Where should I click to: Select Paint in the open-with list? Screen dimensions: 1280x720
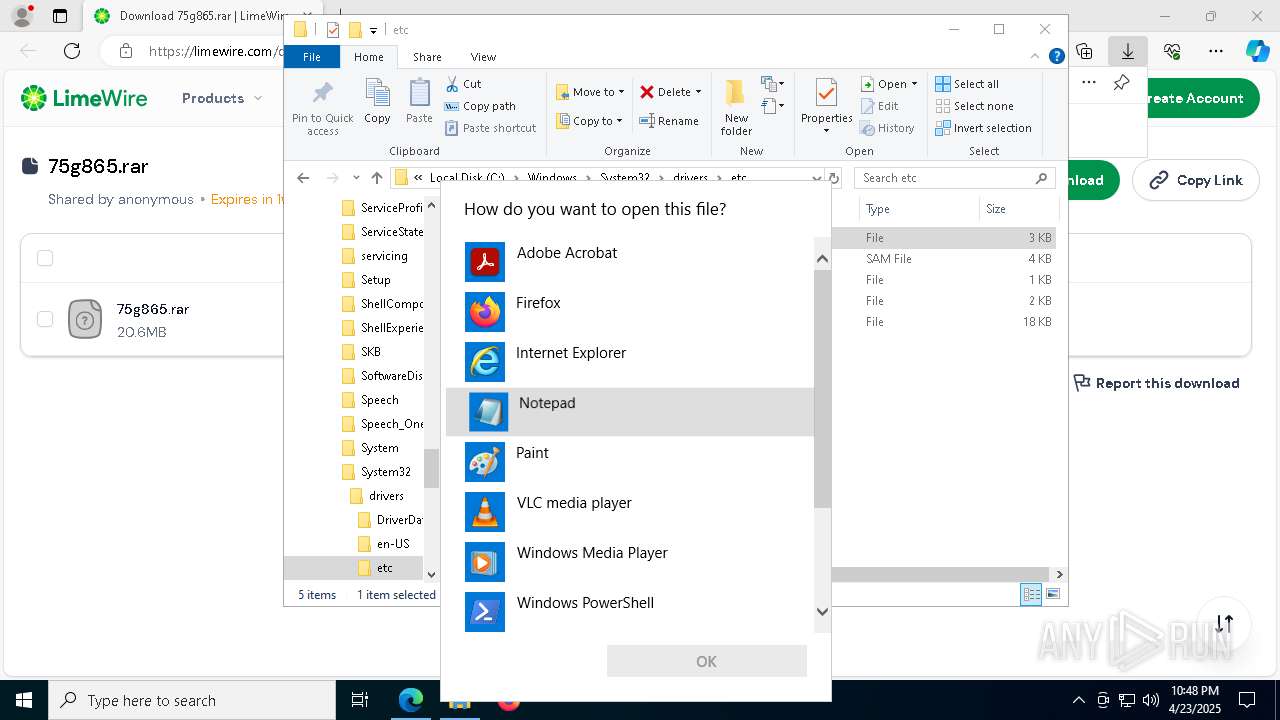[x=629, y=462]
